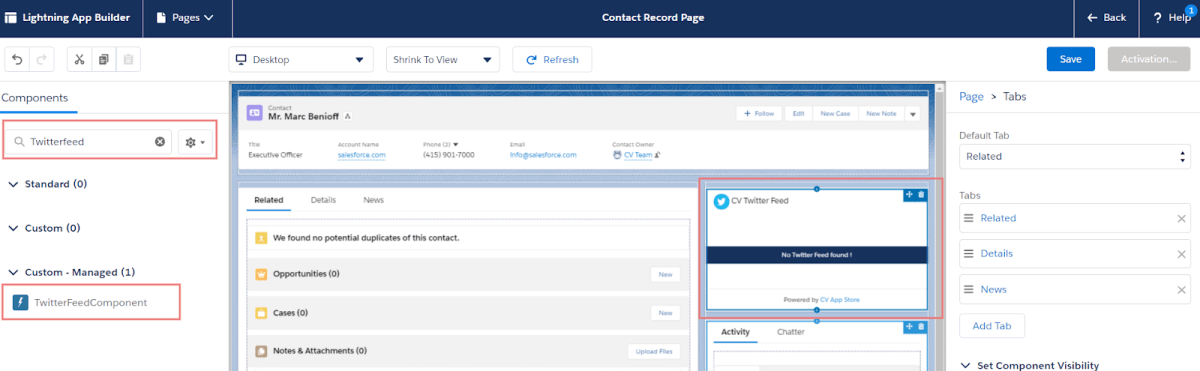Undo the last change
1200x371 pixels.
[18, 60]
